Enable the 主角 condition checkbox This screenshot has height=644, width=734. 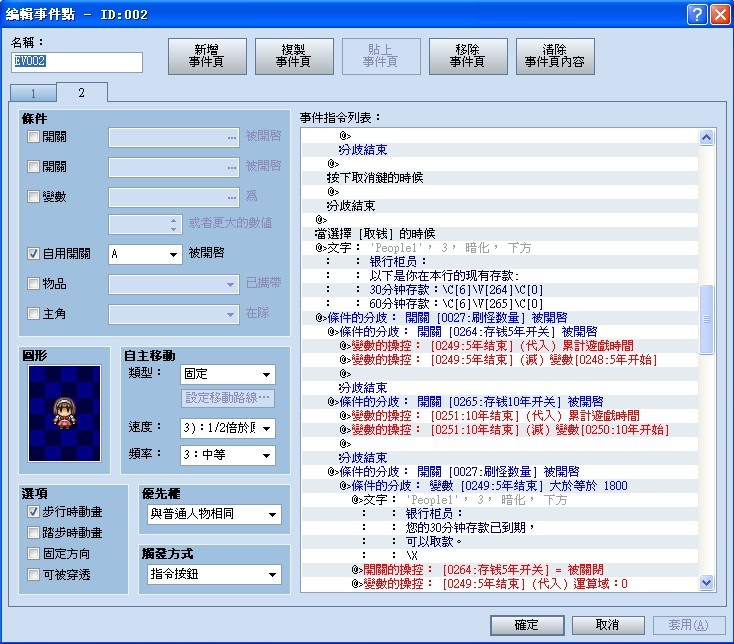[x=33, y=314]
